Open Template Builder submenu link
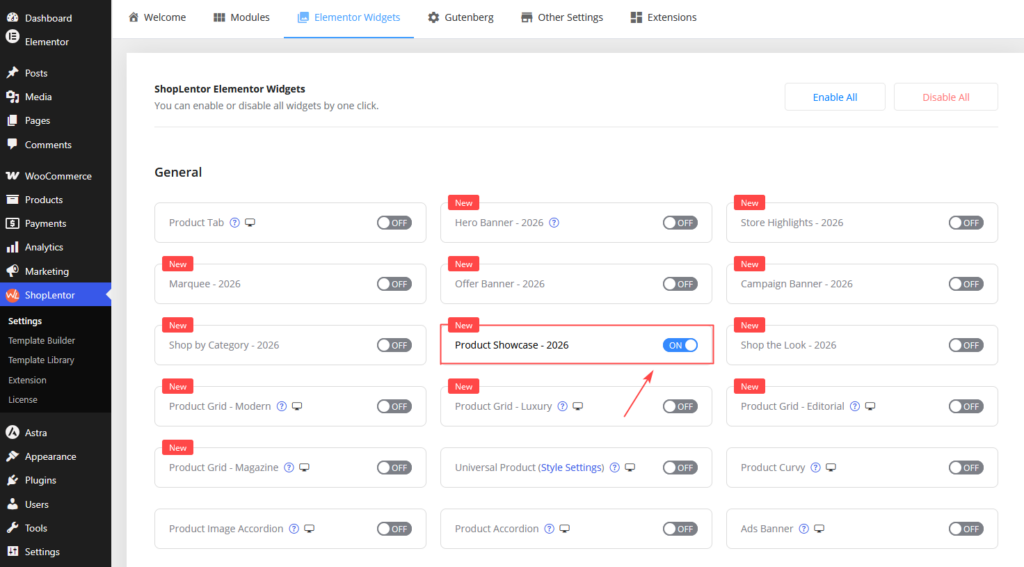1024x567 pixels. (x=42, y=340)
